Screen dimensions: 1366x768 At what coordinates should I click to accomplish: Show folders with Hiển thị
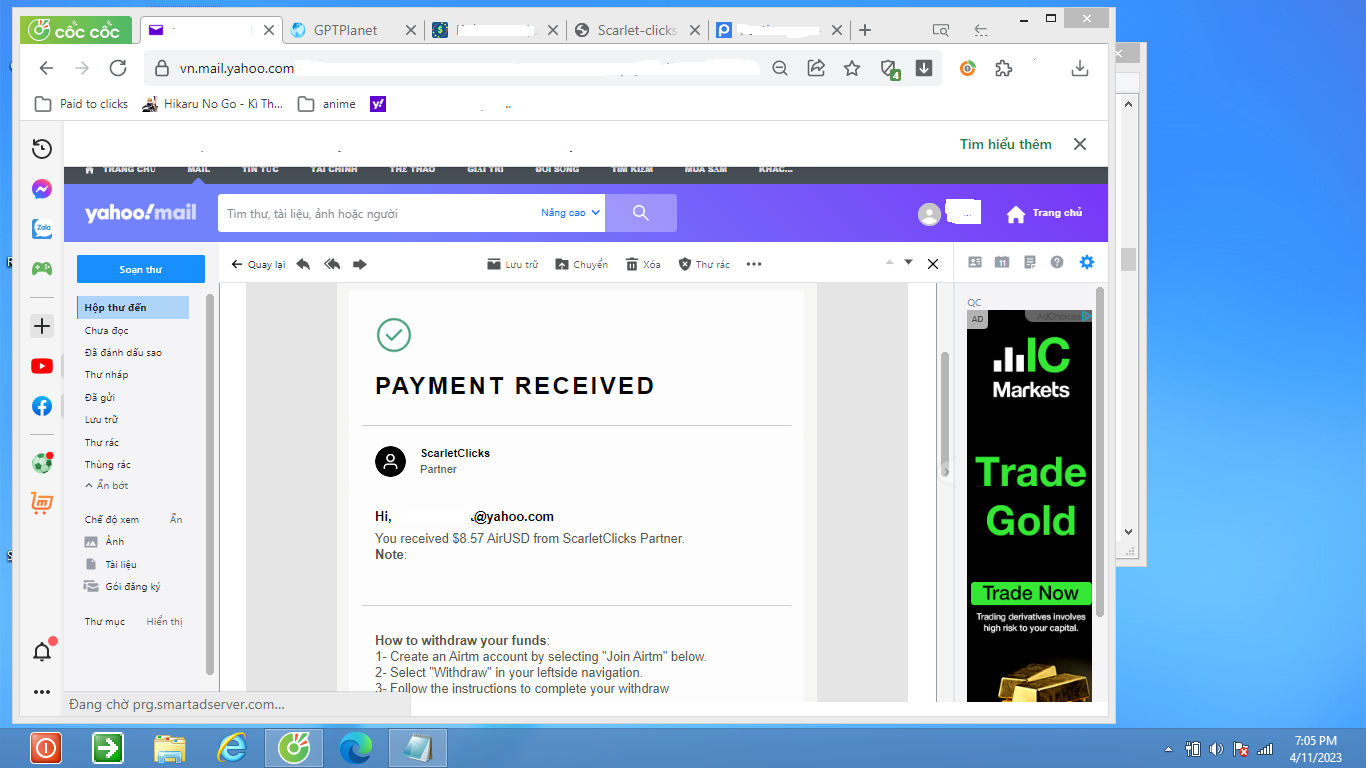pos(165,621)
